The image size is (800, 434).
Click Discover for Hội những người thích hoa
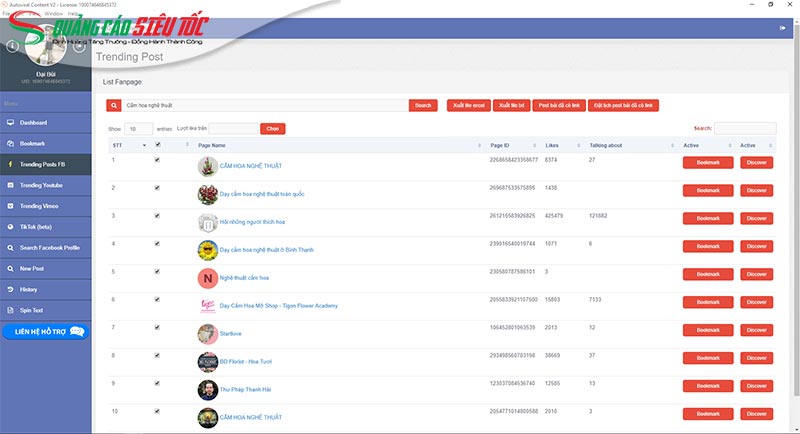[x=756, y=218]
